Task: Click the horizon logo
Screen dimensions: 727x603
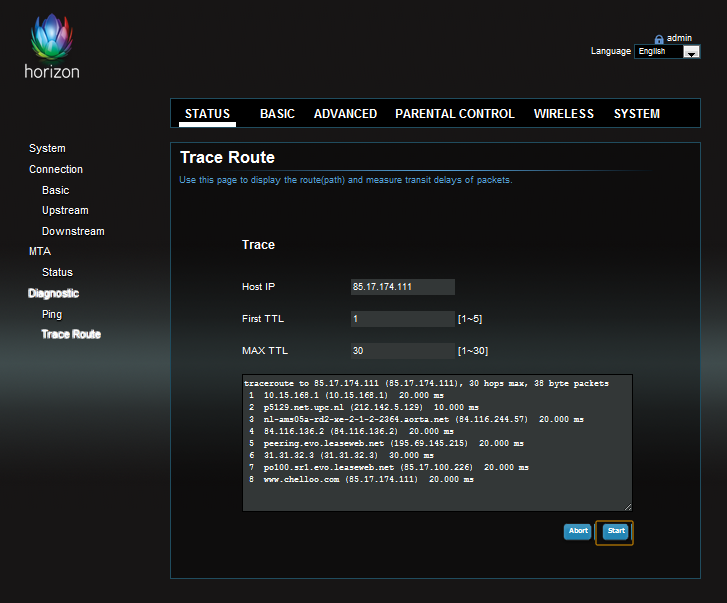Action: point(52,46)
